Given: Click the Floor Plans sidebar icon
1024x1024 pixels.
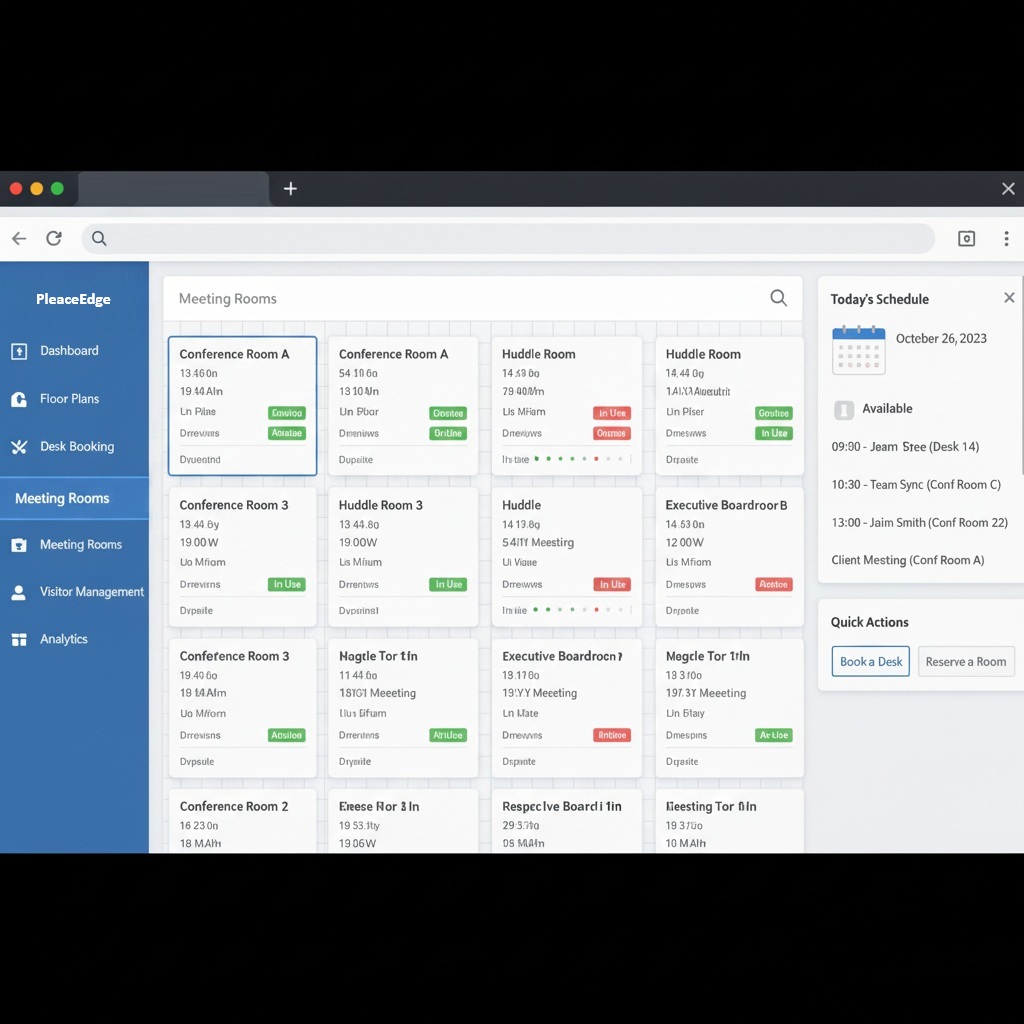Looking at the screenshot, I should tap(19, 399).
